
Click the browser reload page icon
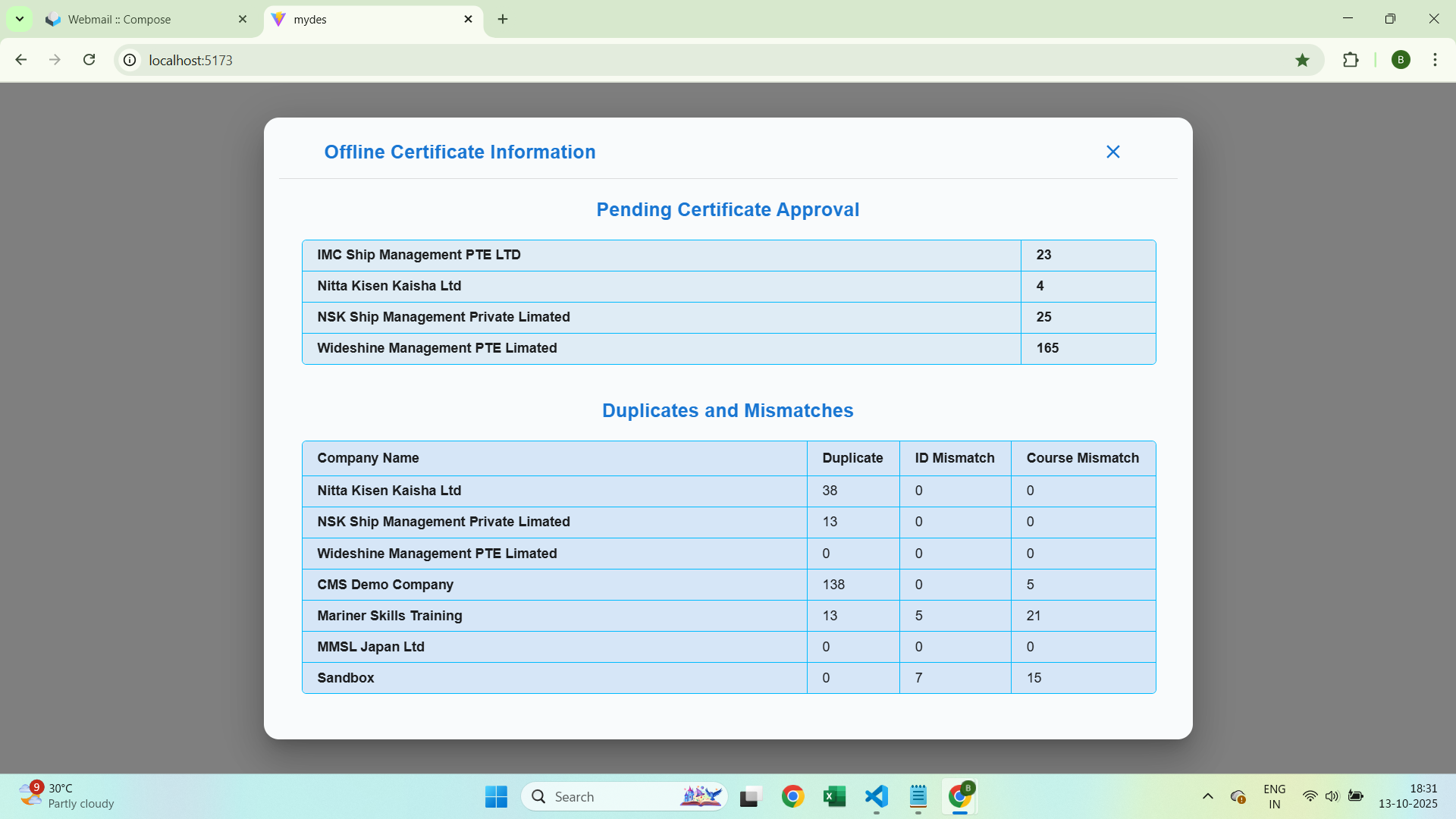[89, 60]
